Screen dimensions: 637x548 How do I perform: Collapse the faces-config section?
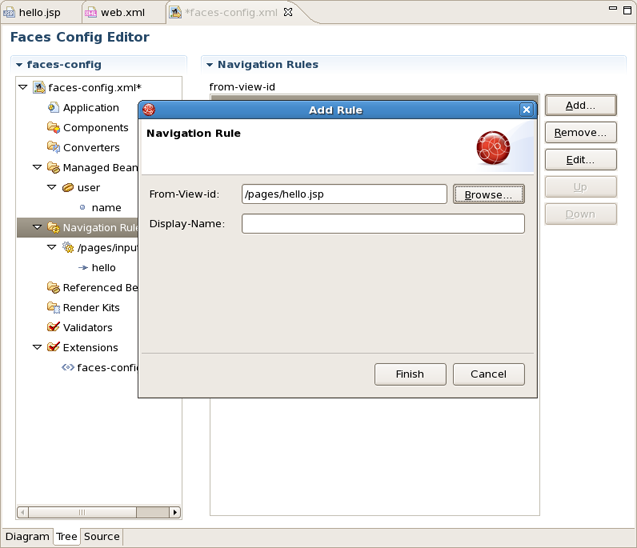pyautogui.click(x=19, y=65)
